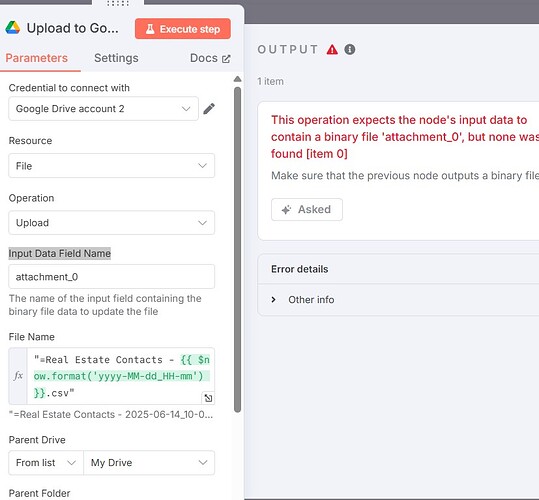Open the From list mode dropdown

pos(46,463)
